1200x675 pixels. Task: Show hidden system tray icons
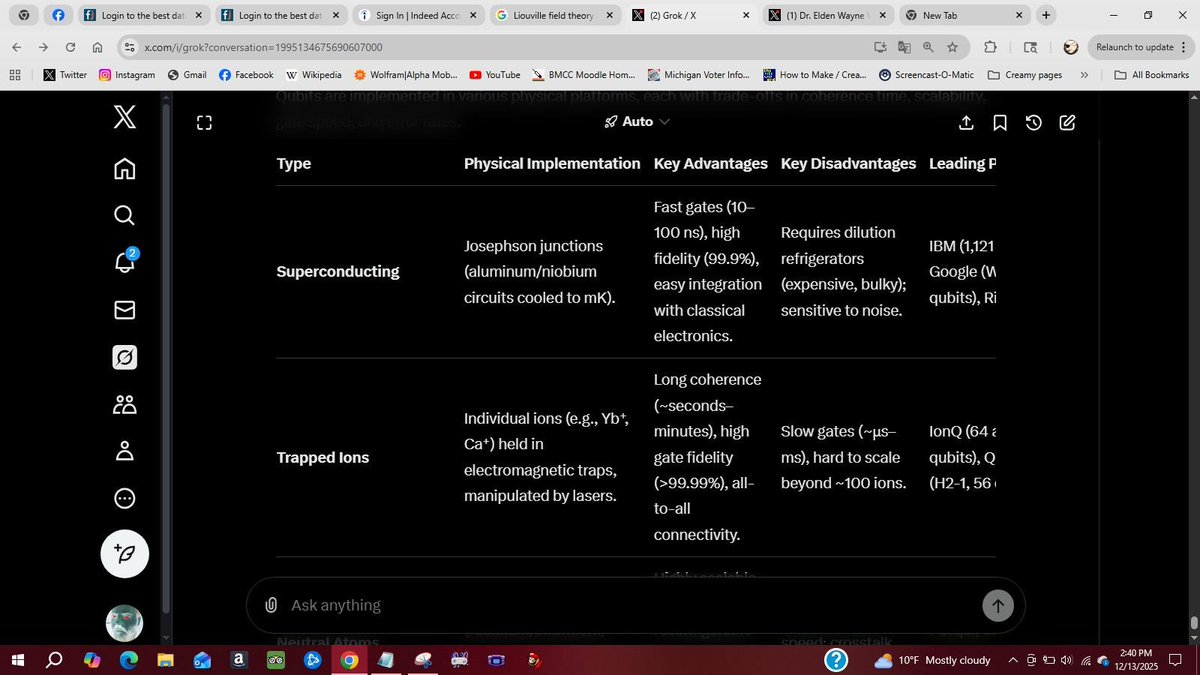[x=1013, y=660]
